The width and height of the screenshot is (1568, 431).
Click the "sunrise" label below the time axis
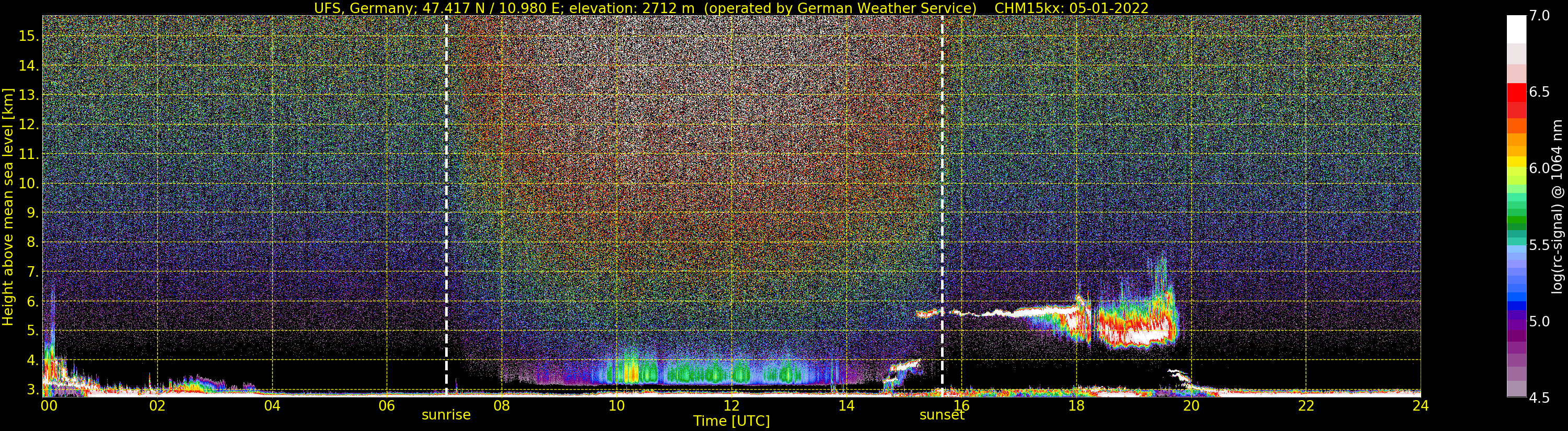click(x=446, y=415)
